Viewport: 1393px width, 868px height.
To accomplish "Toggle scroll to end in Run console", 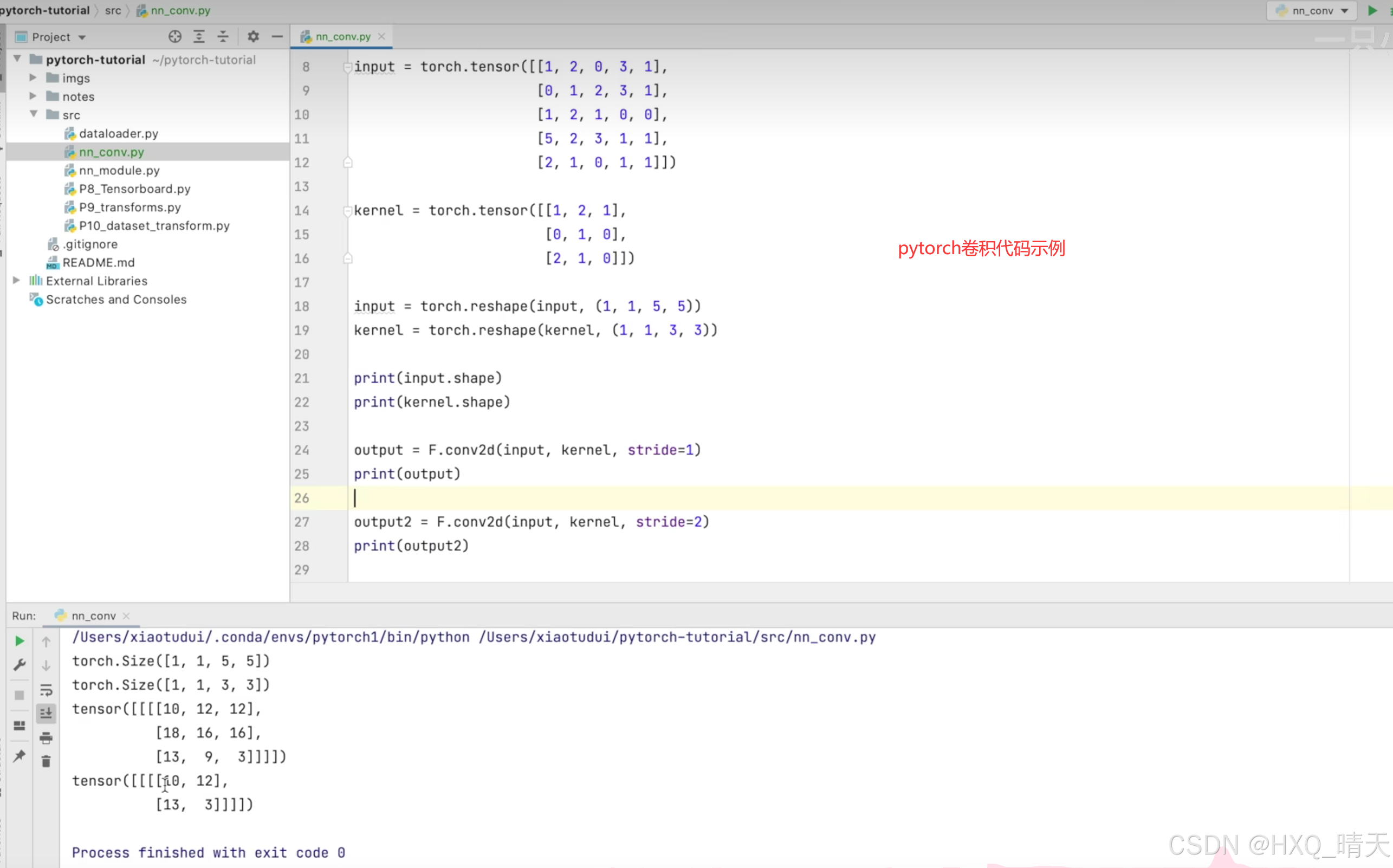I will pos(46,714).
